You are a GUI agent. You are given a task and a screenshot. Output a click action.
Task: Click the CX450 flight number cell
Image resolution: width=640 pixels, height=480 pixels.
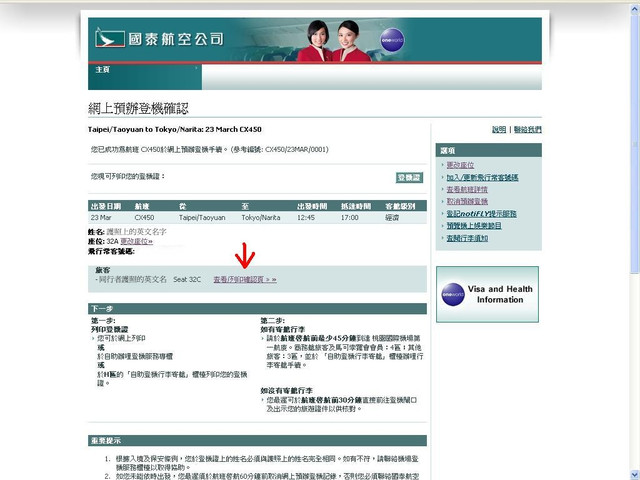[144, 218]
